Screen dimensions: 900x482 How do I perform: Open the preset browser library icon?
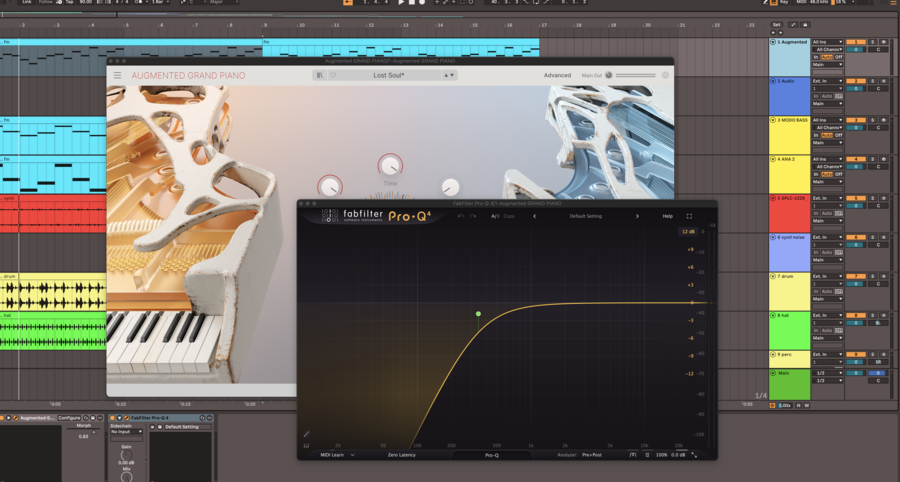[320, 75]
